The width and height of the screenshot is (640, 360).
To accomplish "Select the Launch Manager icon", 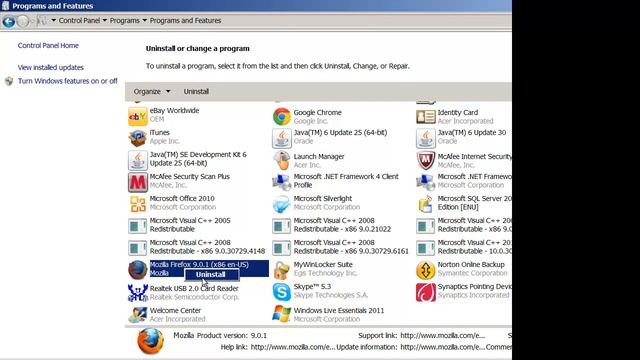I will tap(282, 160).
